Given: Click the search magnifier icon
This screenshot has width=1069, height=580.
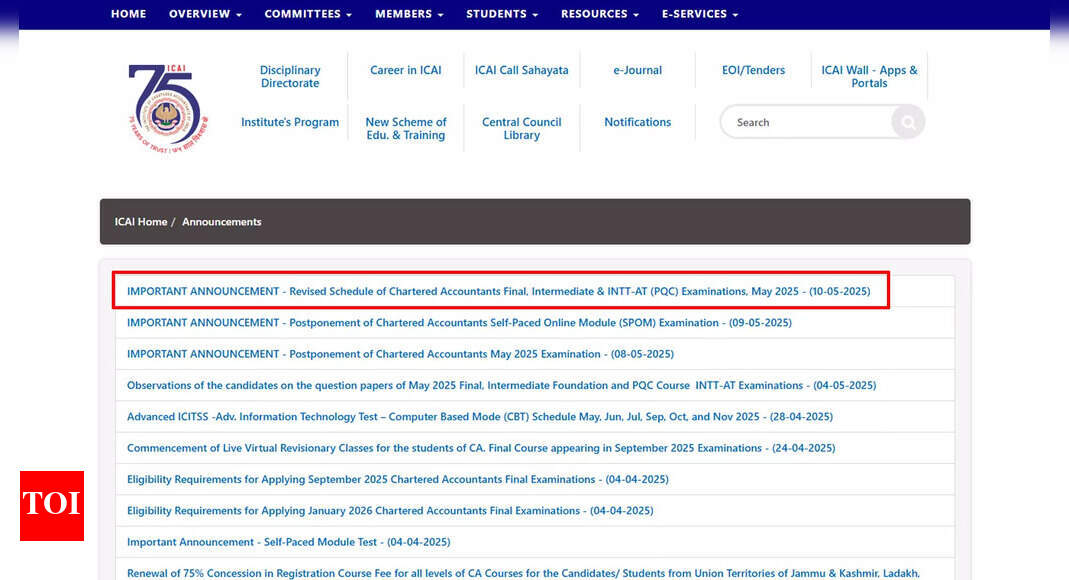Looking at the screenshot, I should point(907,122).
